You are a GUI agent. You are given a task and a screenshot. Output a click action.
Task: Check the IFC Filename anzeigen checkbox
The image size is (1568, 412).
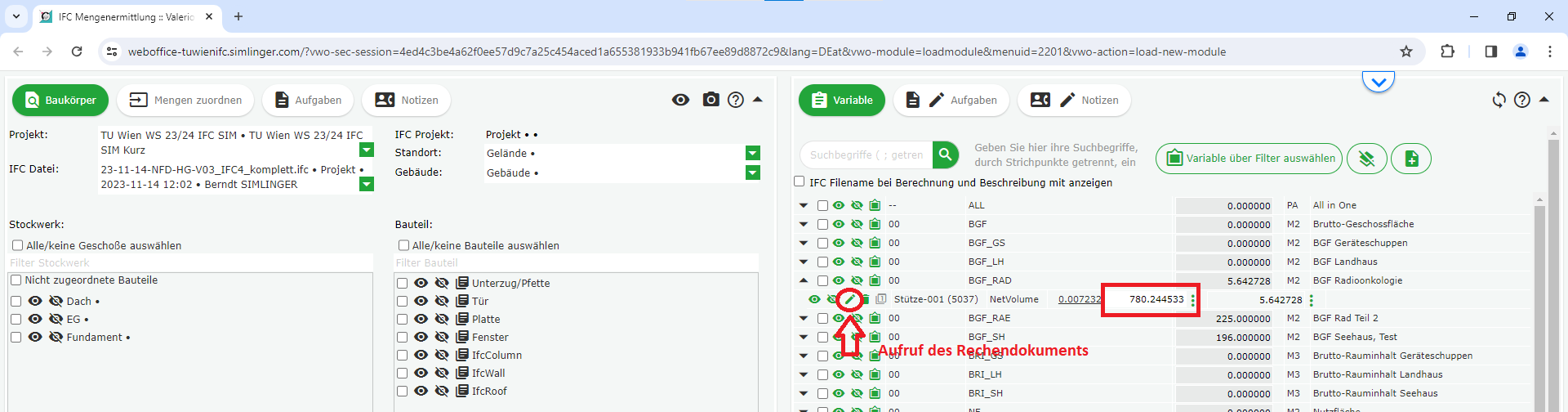800,182
